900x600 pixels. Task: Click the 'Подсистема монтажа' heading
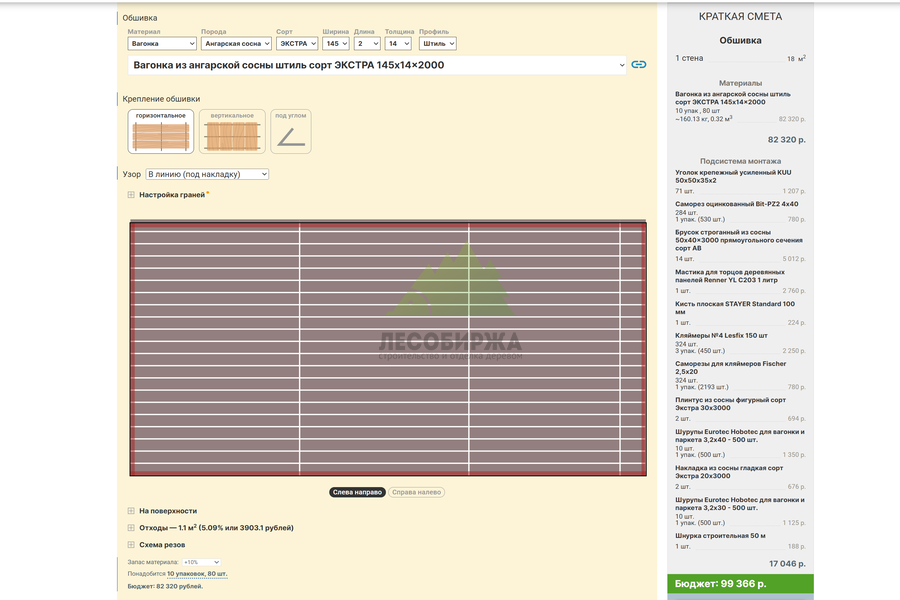740,161
